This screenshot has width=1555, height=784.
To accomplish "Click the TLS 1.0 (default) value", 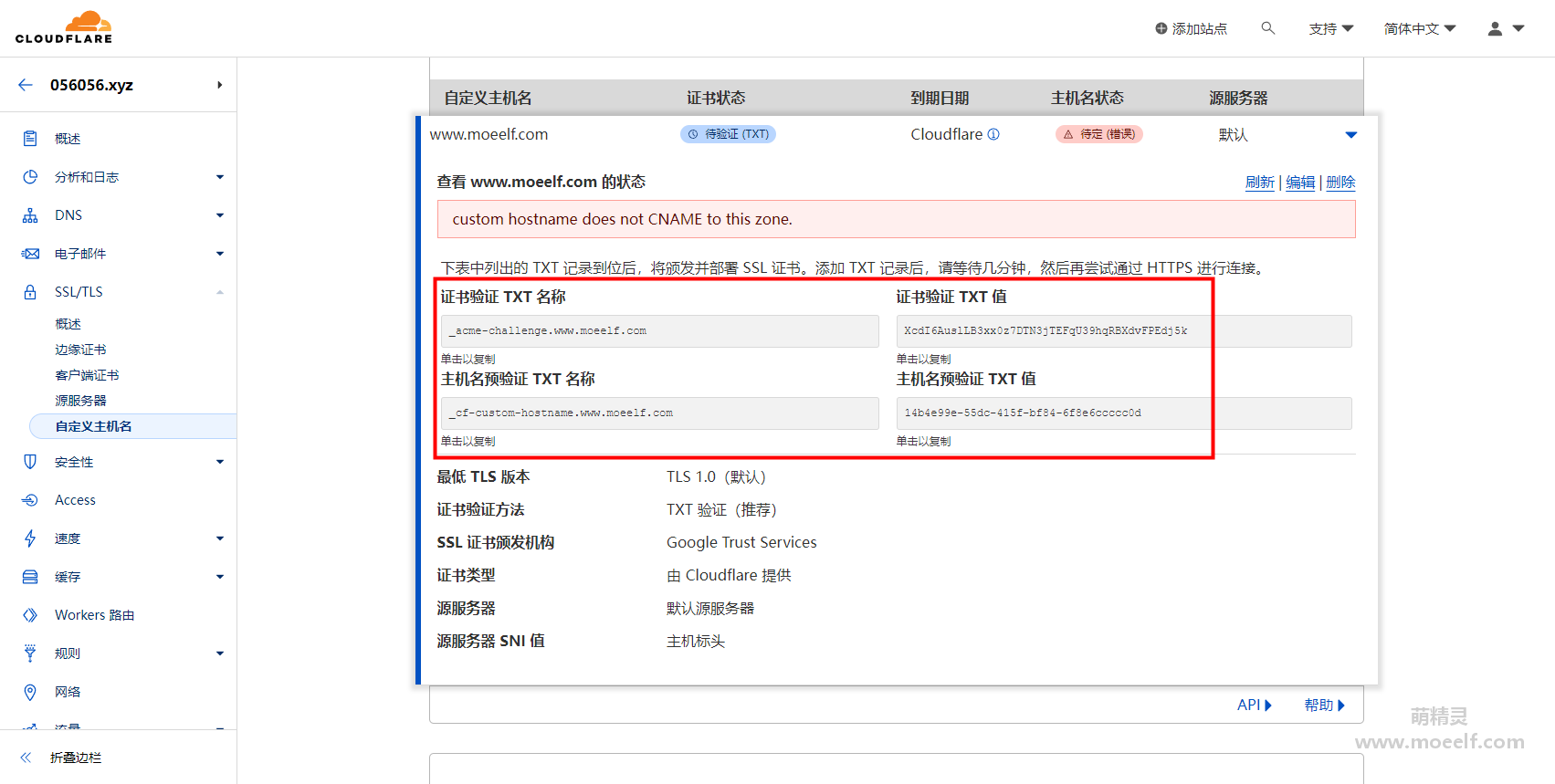I will (717, 476).
